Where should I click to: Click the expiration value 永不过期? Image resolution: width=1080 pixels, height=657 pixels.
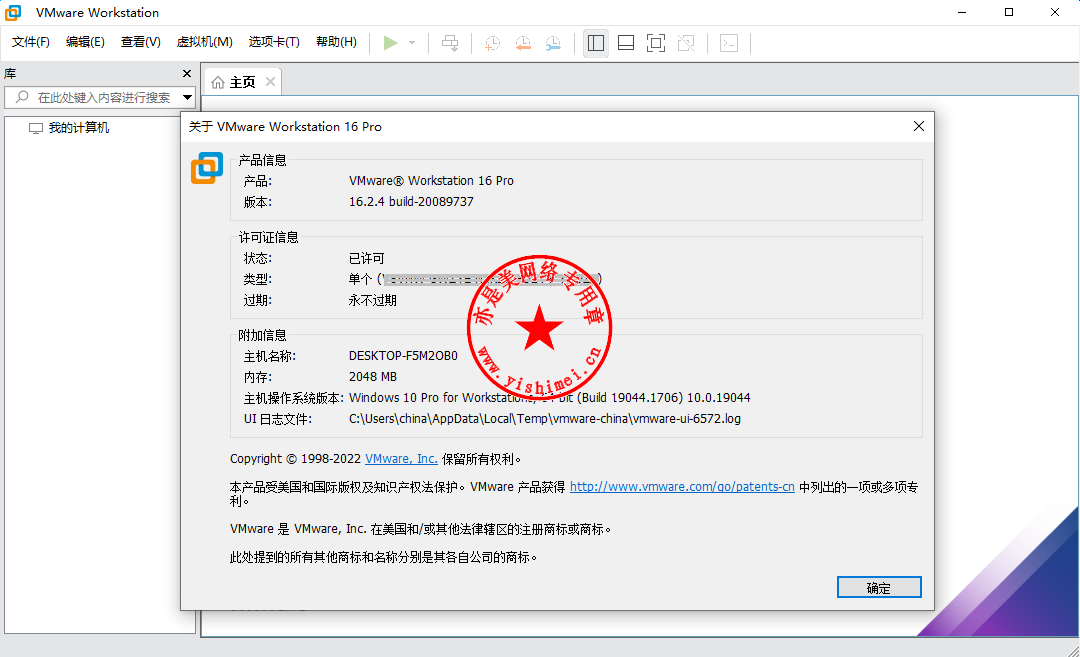[373, 300]
